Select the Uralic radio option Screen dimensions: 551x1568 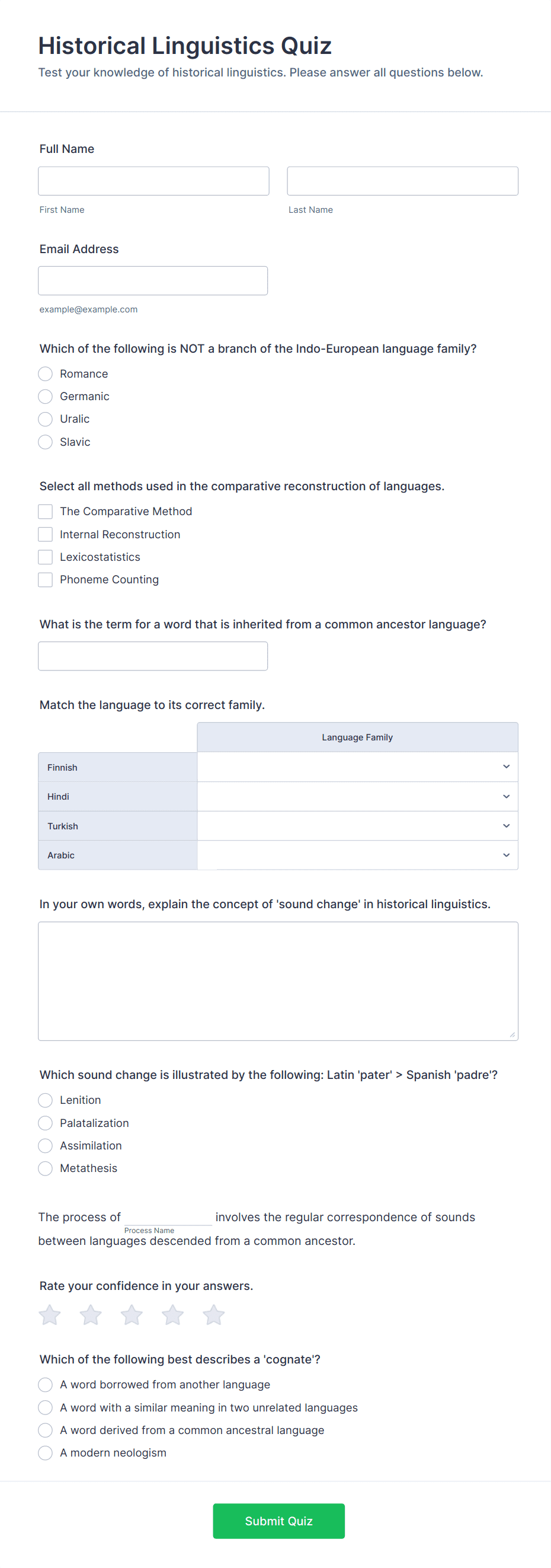click(x=45, y=419)
